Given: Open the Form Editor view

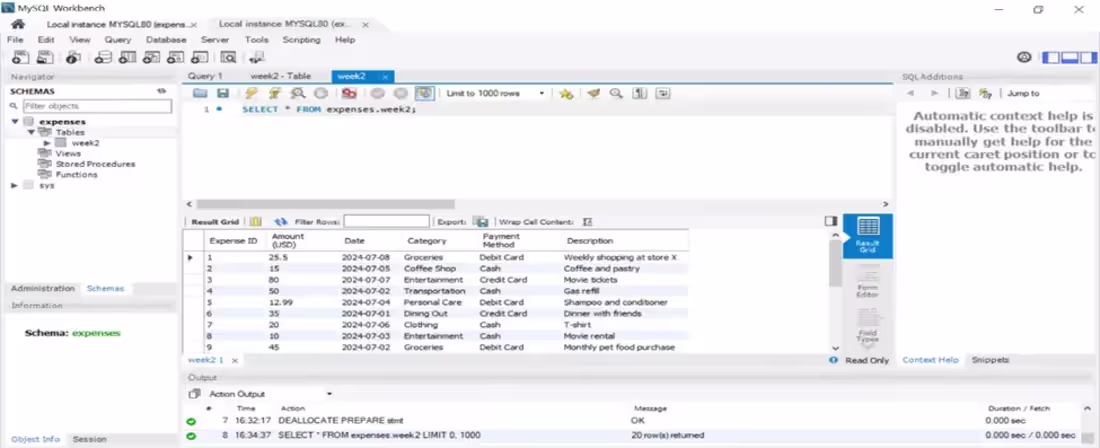Looking at the screenshot, I should 867,282.
